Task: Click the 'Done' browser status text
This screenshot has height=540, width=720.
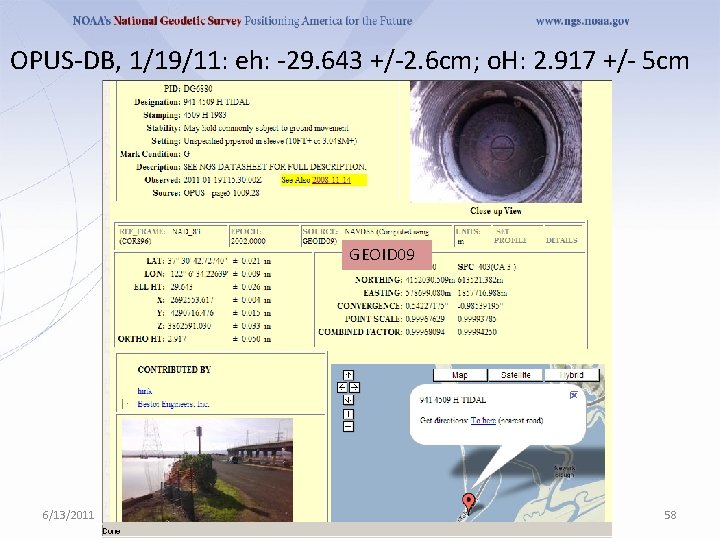Action: click(112, 531)
